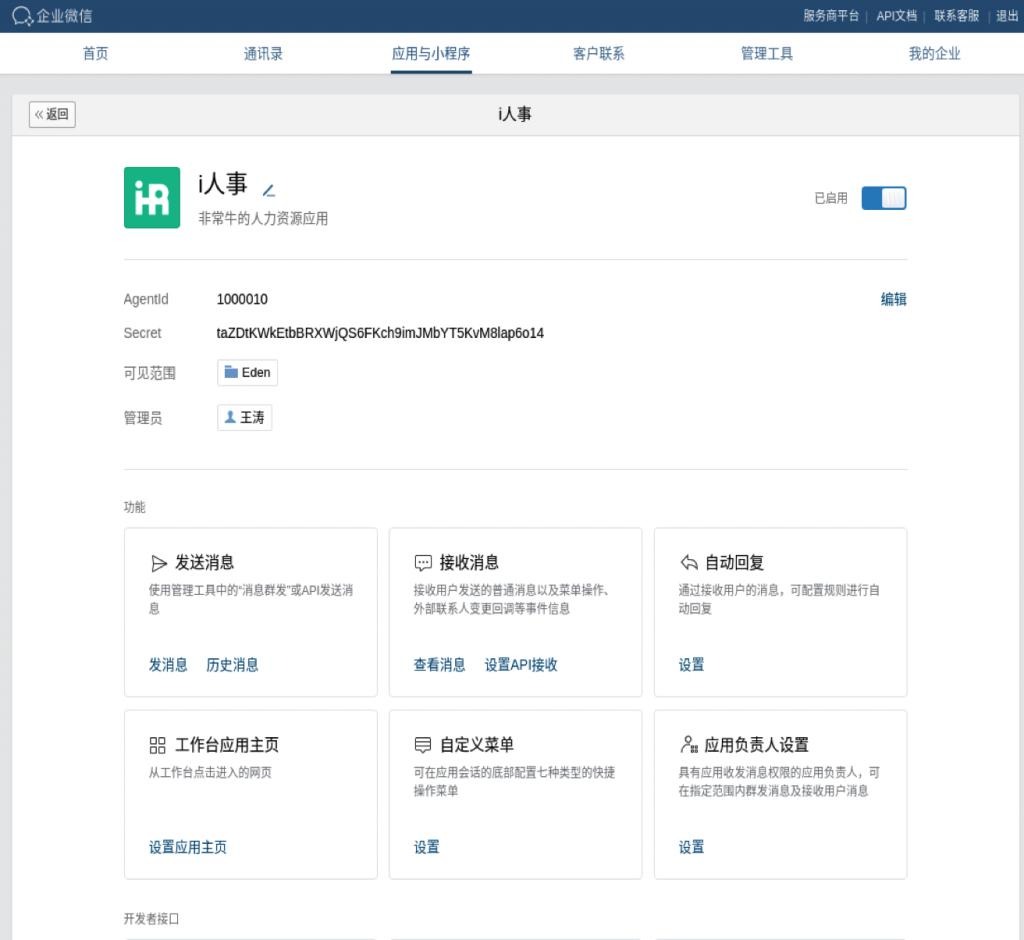
Task: Open the 历史消息 link
Action: point(232,665)
